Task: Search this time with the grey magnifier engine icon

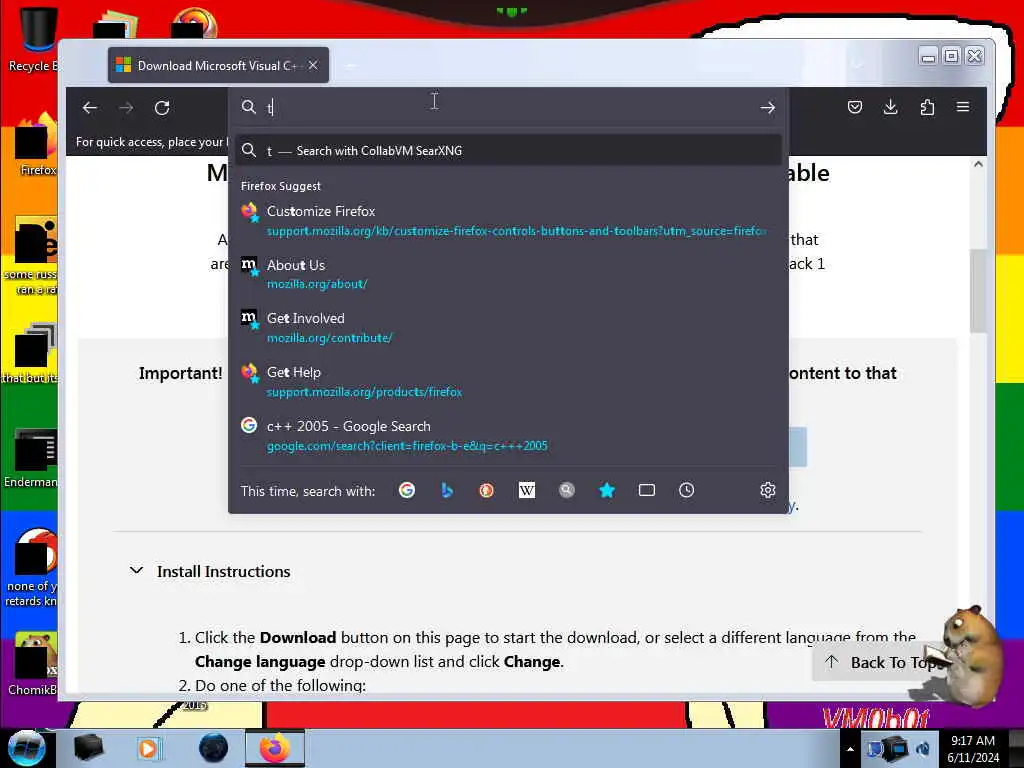Action: click(566, 490)
